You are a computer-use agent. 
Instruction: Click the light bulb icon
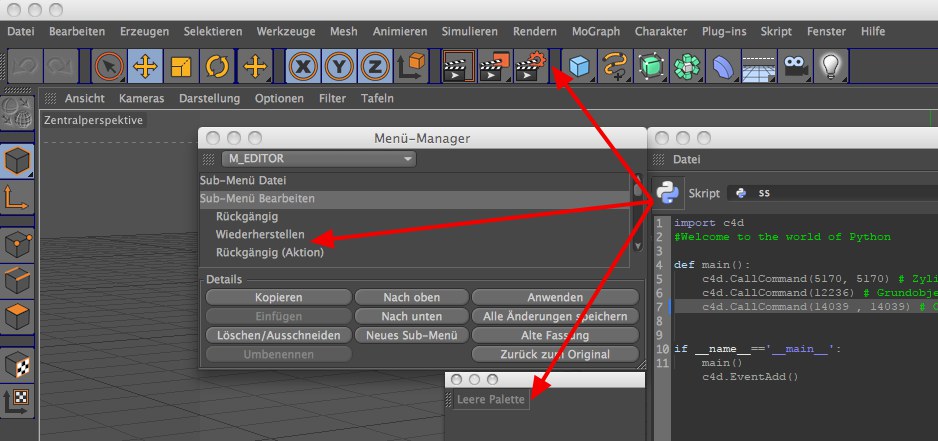[x=831, y=68]
